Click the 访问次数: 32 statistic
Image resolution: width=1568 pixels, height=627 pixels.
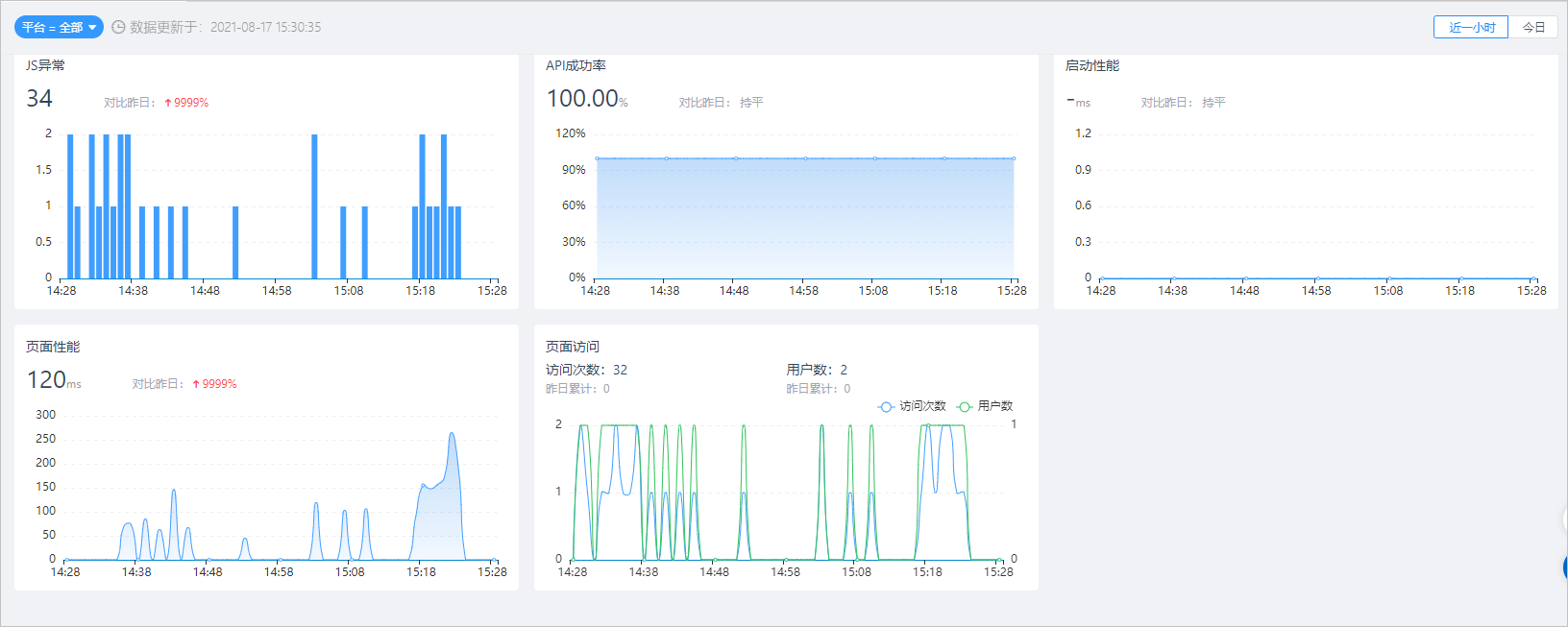(586, 370)
